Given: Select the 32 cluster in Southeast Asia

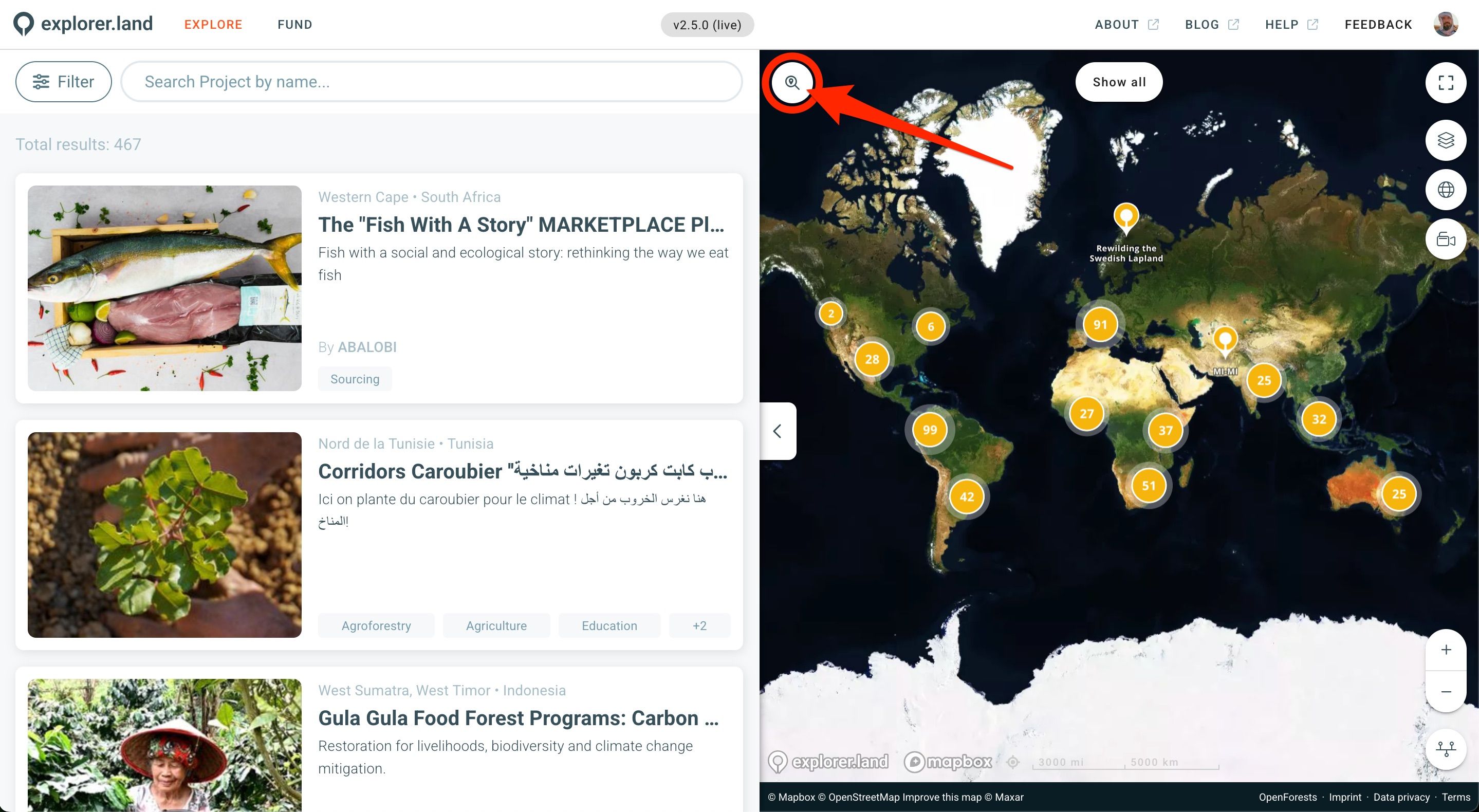Looking at the screenshot, I should tap(1319, 419).
